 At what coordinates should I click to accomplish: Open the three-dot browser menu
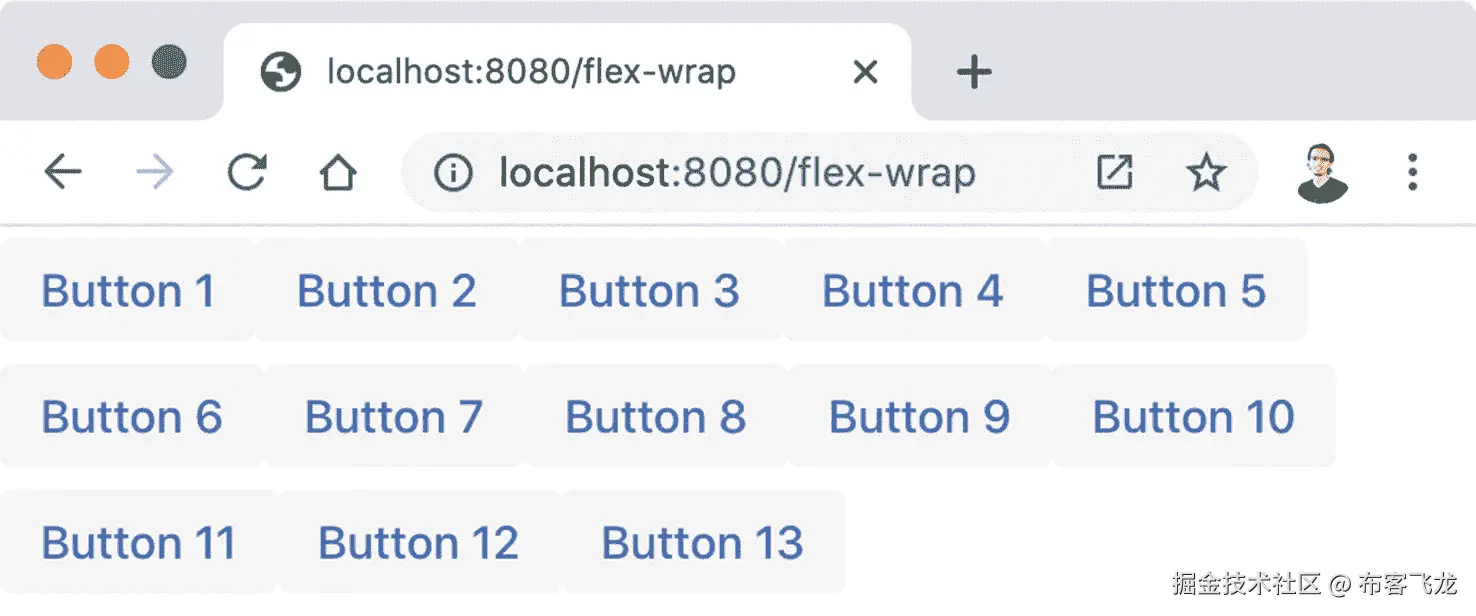pos(1412,173)
